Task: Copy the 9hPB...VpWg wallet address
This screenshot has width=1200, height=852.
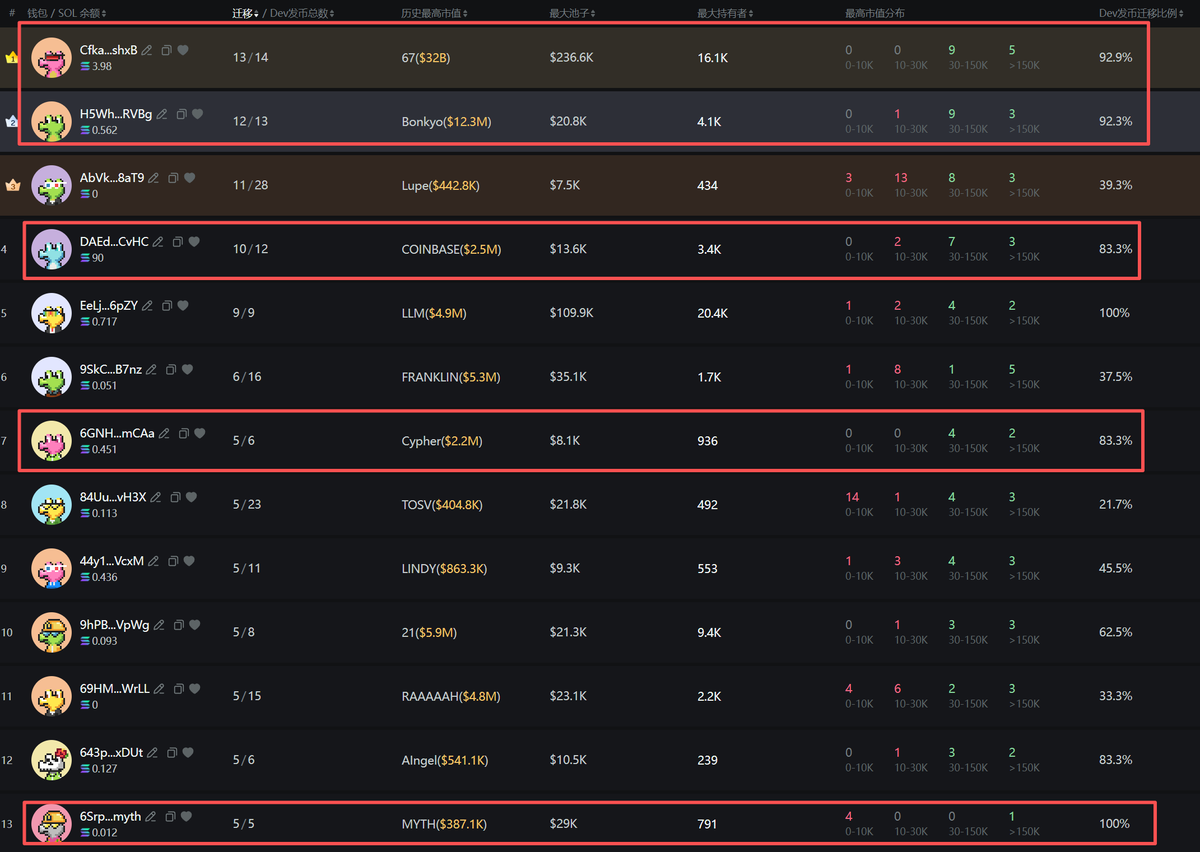Action: tap(179, 625)
